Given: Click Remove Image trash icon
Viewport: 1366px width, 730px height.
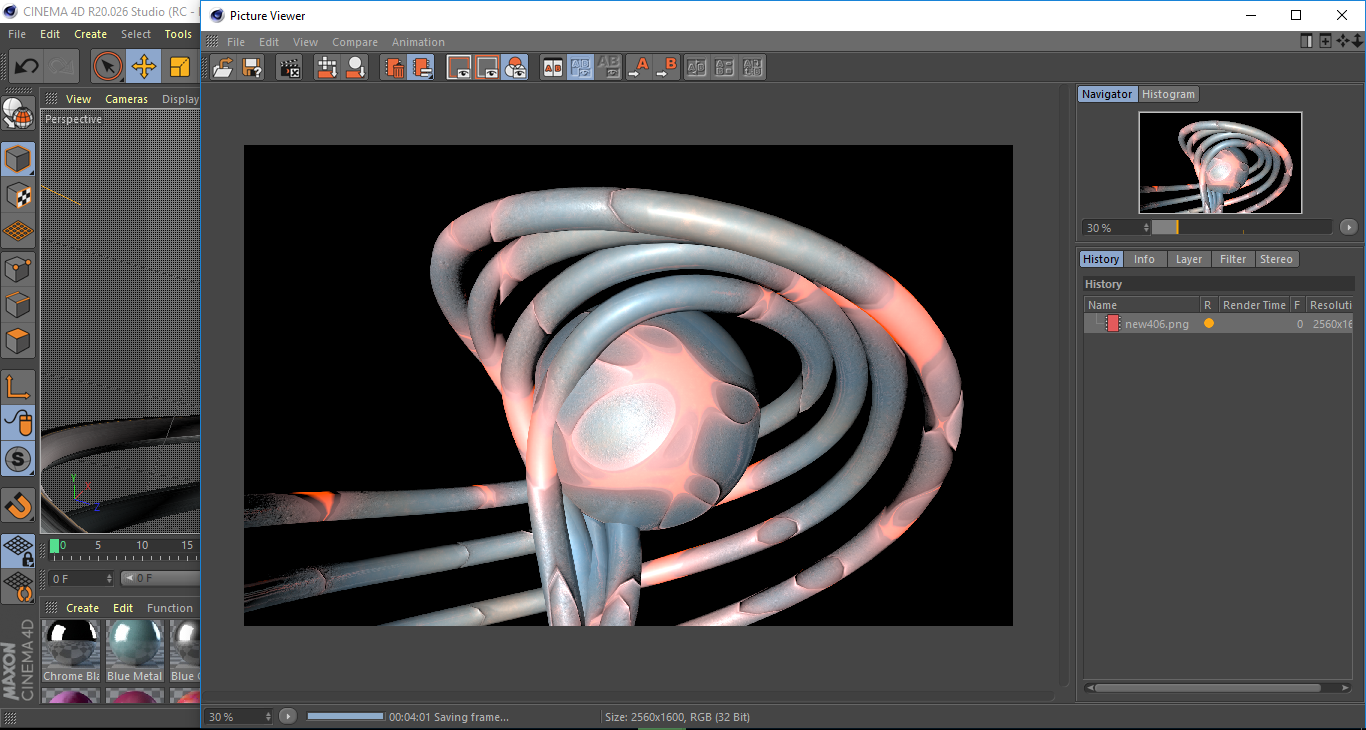Looking at the screenshot, I should tap(394, 68).
